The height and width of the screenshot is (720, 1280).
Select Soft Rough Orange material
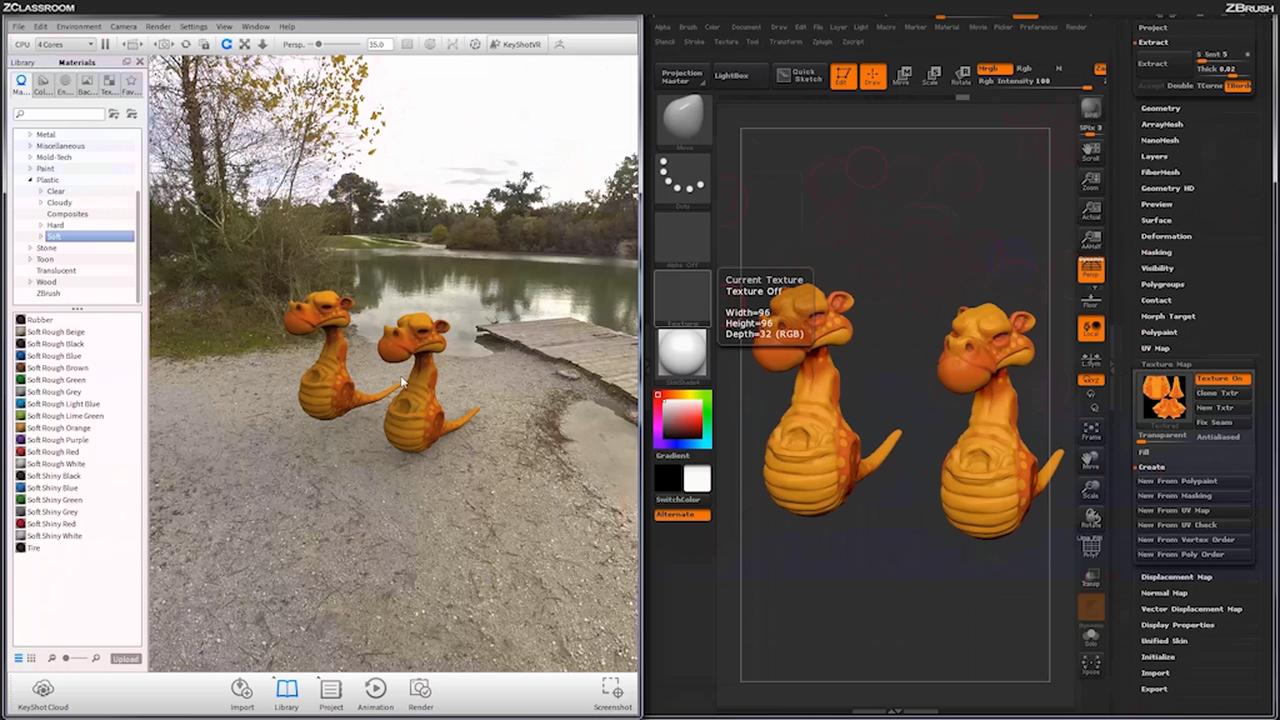(x=58, y=428)
